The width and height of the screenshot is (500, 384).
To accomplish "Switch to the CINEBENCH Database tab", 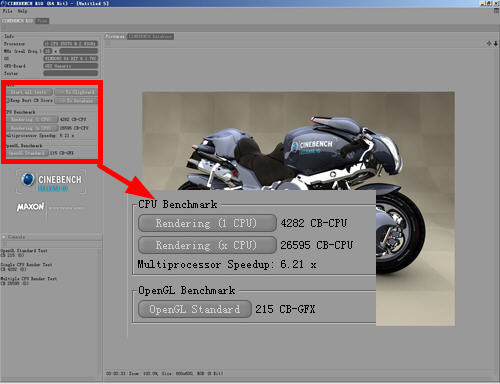I will pos(150,36).
